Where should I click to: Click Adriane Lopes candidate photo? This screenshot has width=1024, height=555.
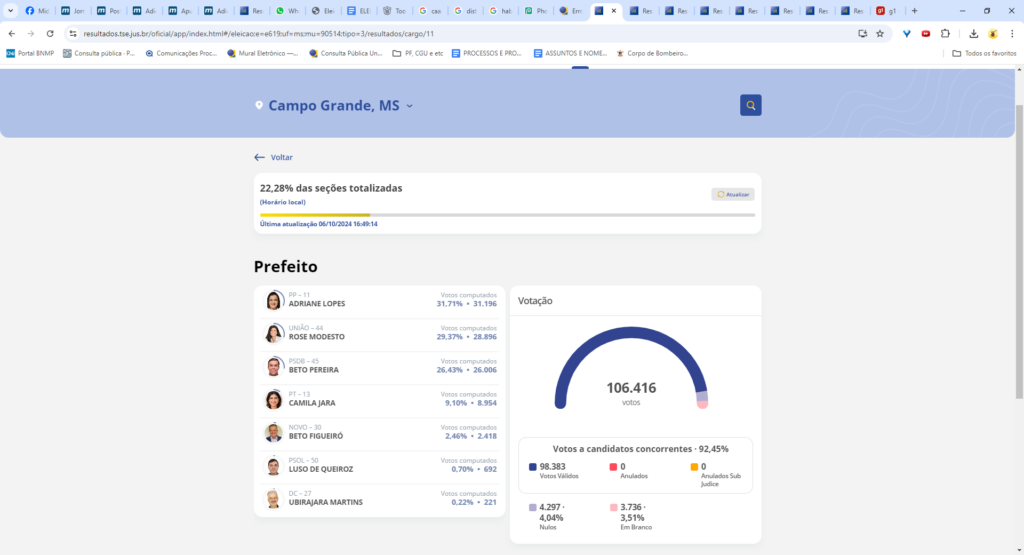273,301
